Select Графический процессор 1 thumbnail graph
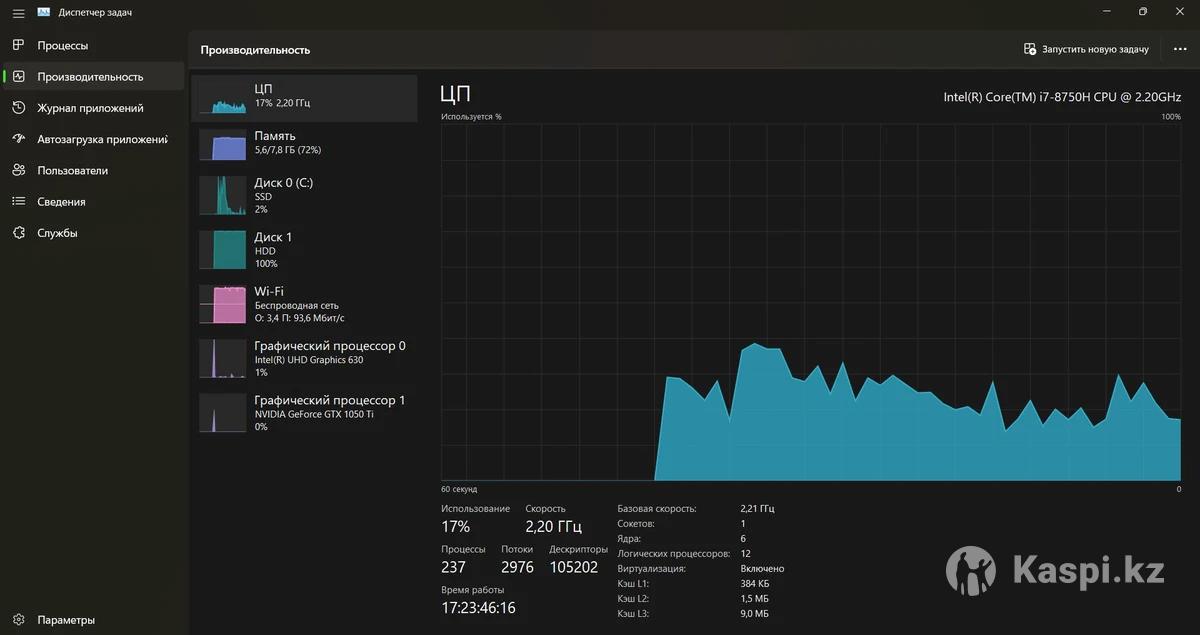This screenshot has width=1200, height=635. coord(222,413)
